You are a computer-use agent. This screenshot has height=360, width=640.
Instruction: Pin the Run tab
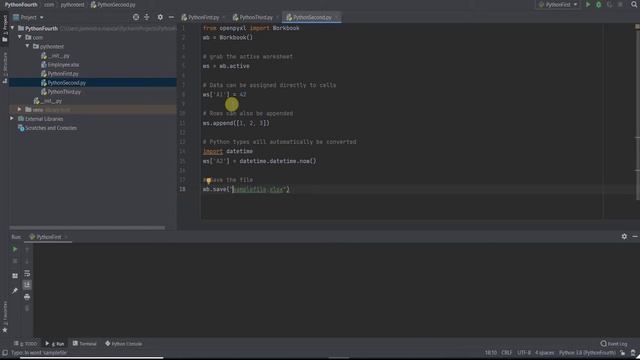click(15, 291)
